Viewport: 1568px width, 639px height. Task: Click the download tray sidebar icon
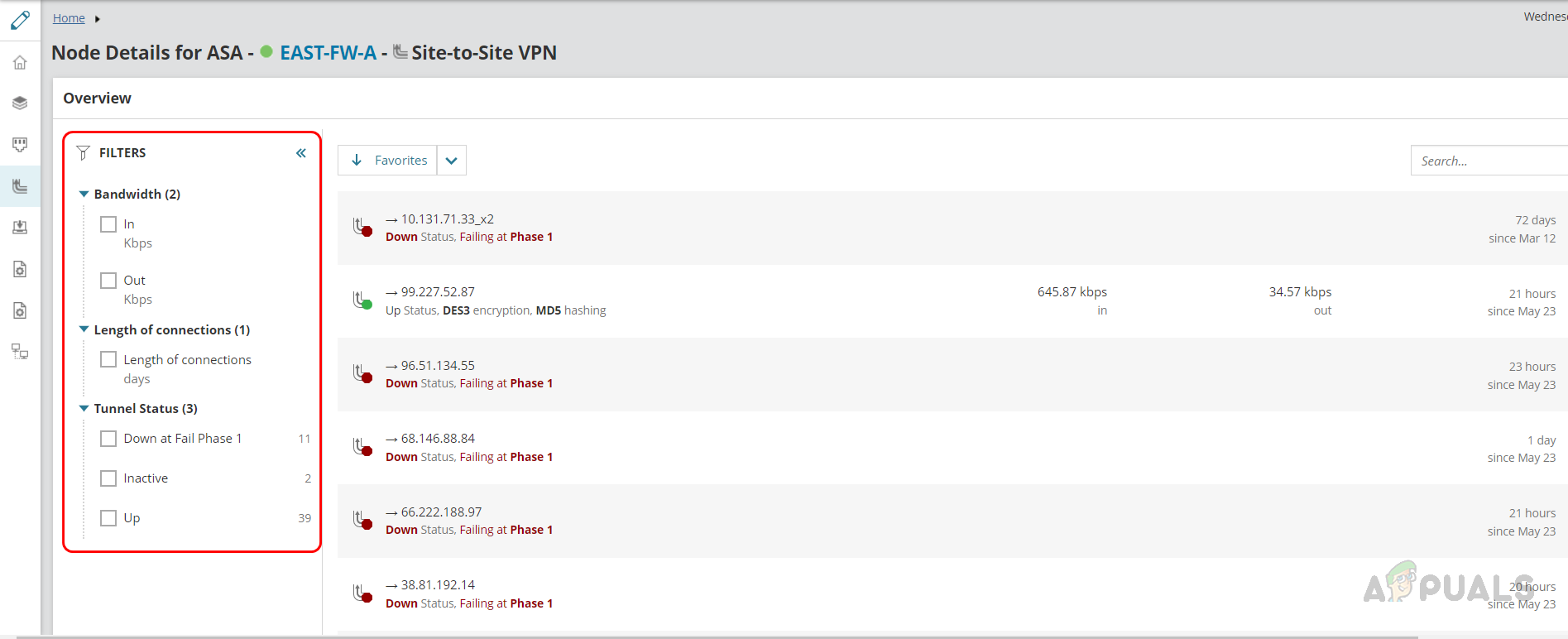click(20, 227)
